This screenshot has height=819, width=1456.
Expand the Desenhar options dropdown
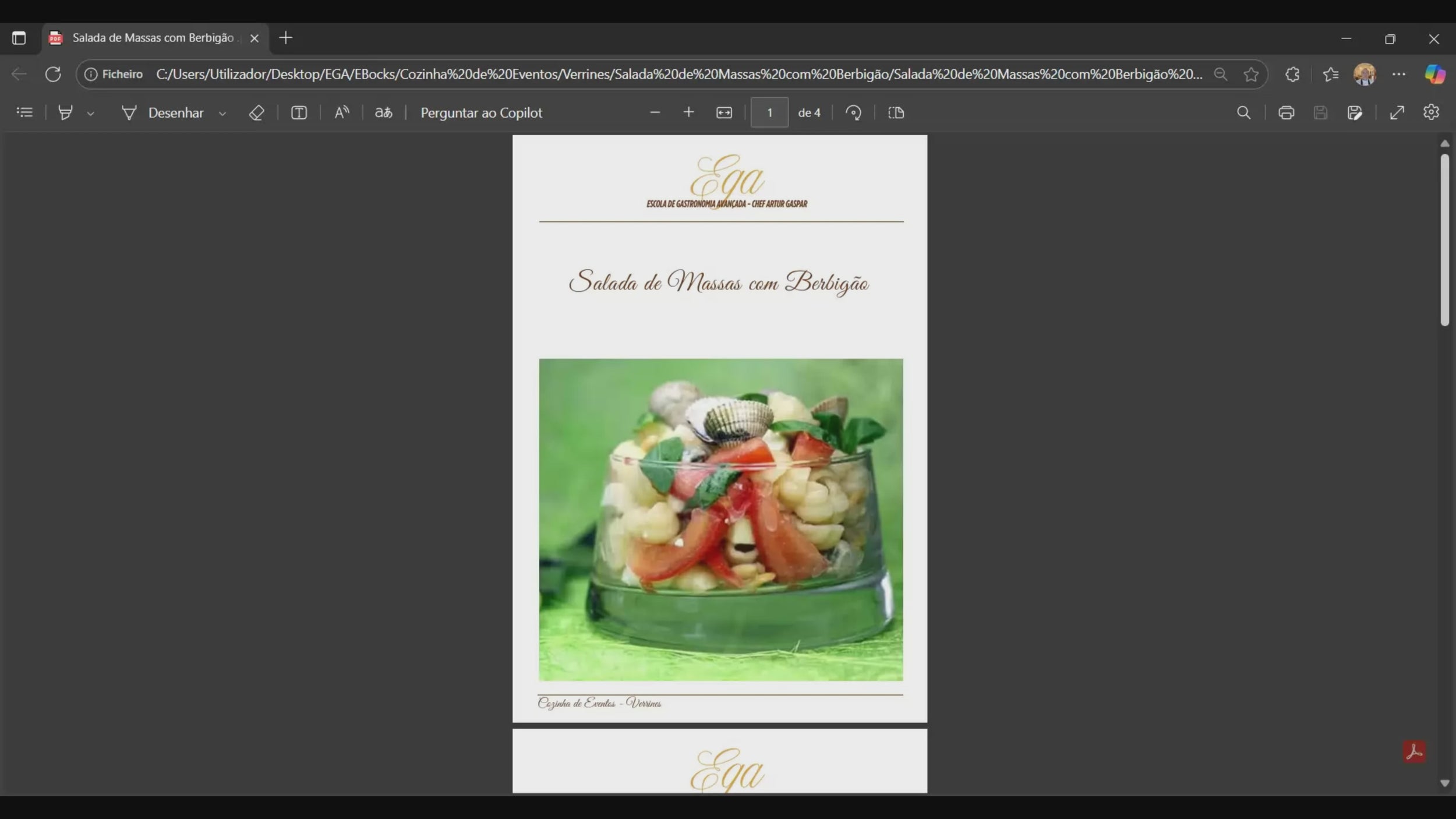(x=222, y=114)
